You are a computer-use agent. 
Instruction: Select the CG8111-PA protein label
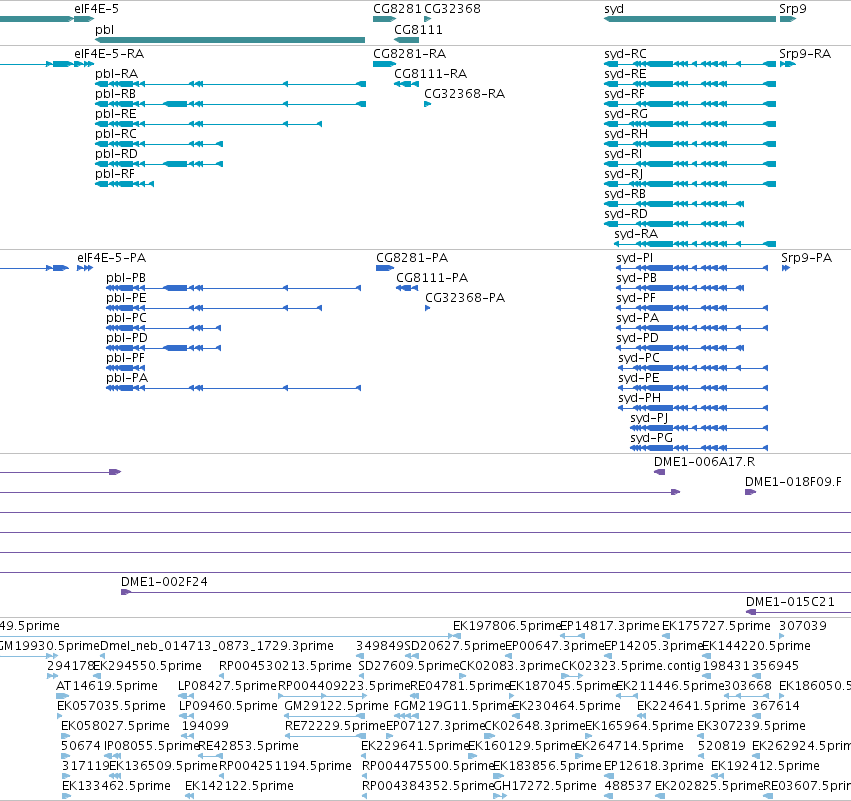(x=431, y=278)
